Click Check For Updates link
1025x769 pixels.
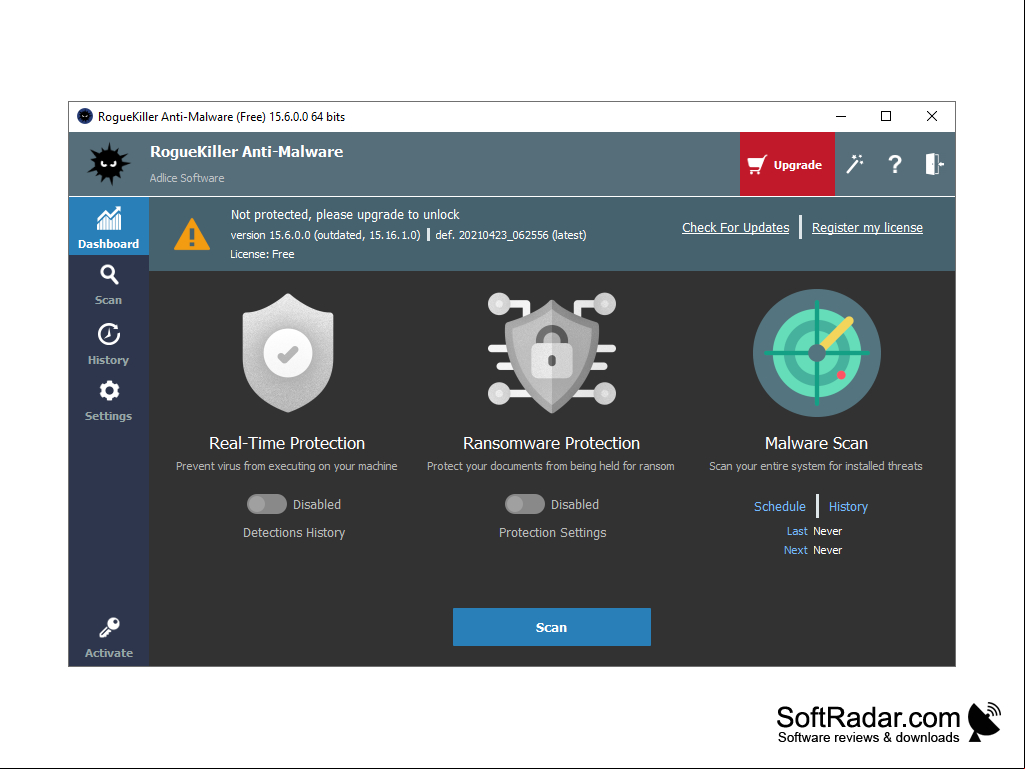tap(735, 228)
